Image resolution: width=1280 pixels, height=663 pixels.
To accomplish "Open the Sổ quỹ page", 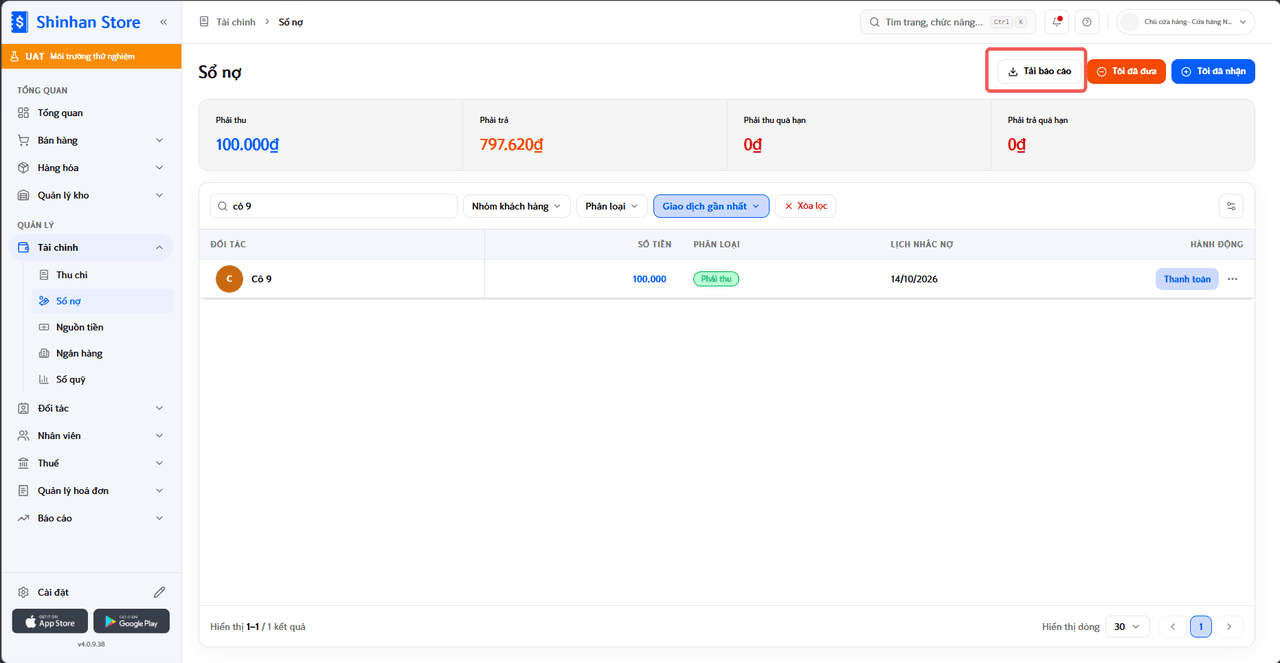I will tap(102, 379).
